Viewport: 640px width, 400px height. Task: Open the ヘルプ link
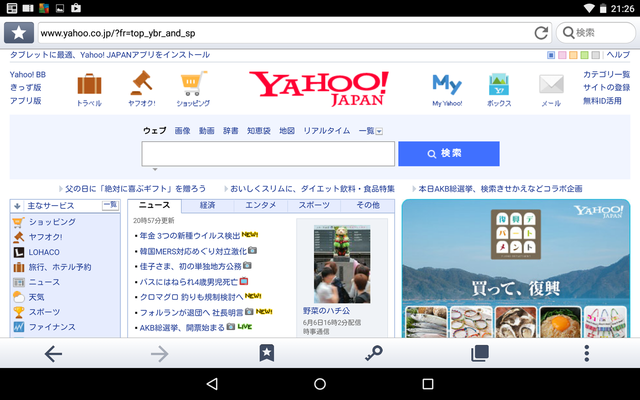618,55
